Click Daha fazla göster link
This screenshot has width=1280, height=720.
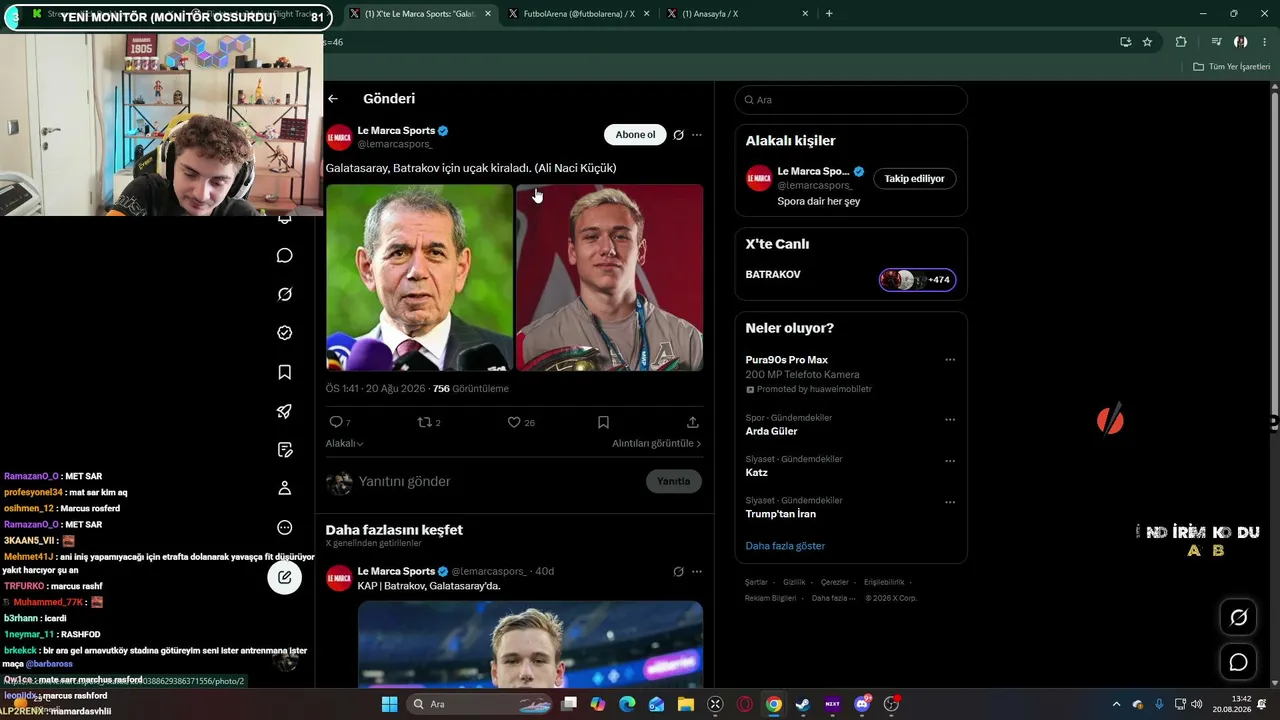[x=785, y=546]
